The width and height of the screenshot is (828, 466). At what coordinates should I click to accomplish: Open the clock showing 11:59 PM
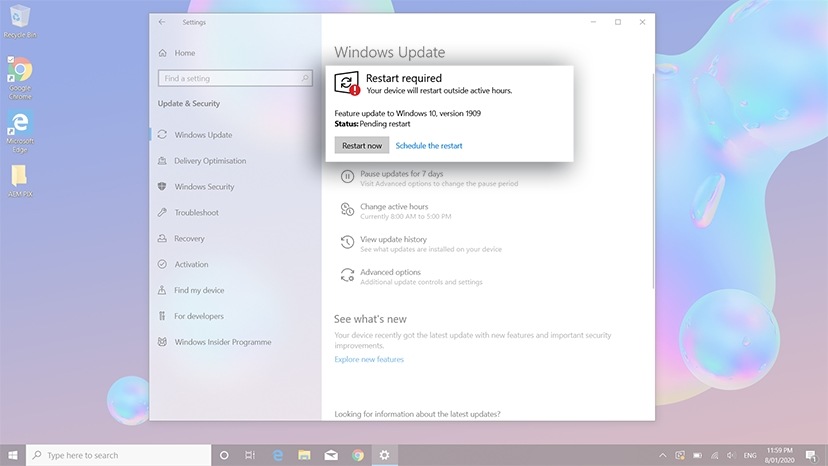(x=779, y=455)
